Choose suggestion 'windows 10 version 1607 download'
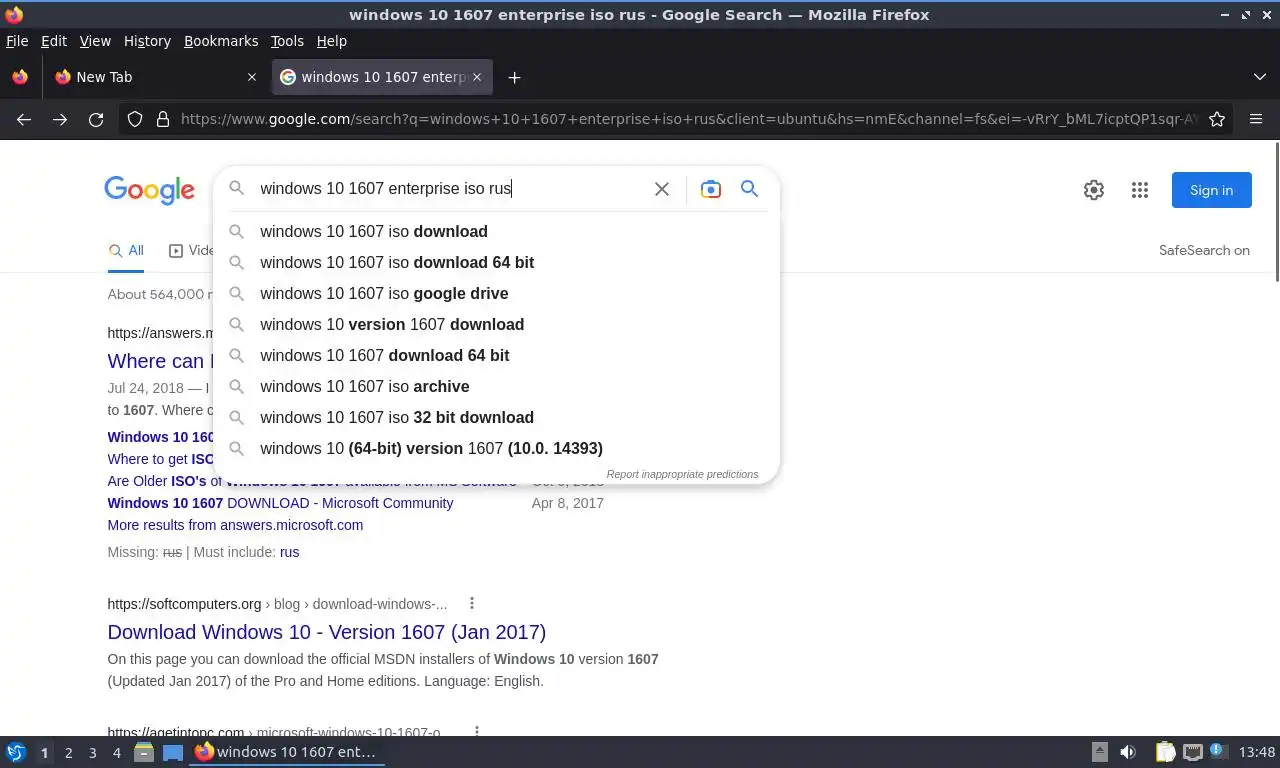This screenshot has width=1280, height=768. (x=496, y=324)
